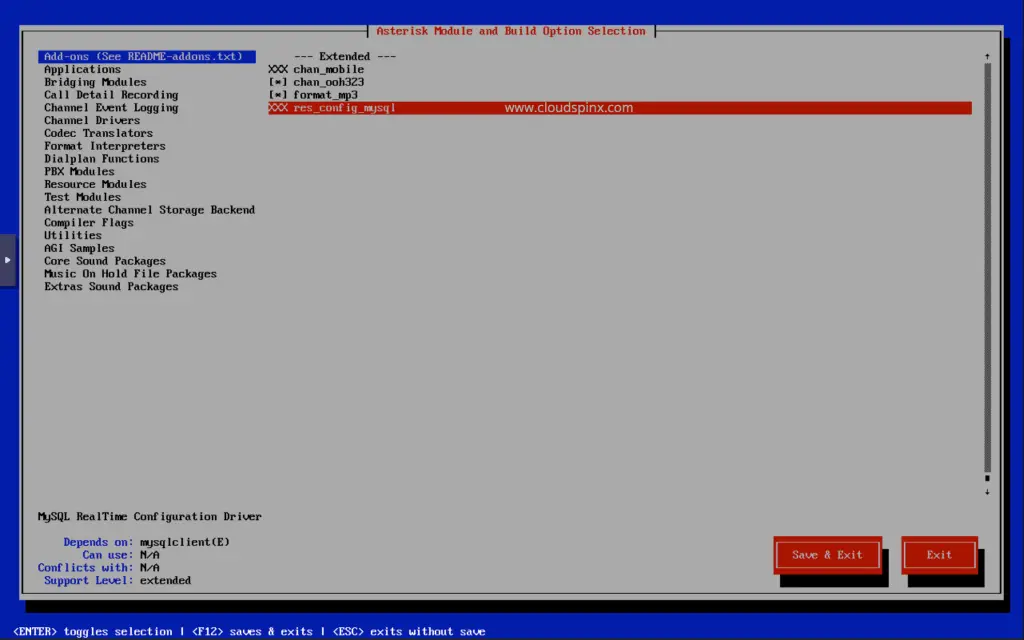Select the Applications category

click(x=81, y=68)
